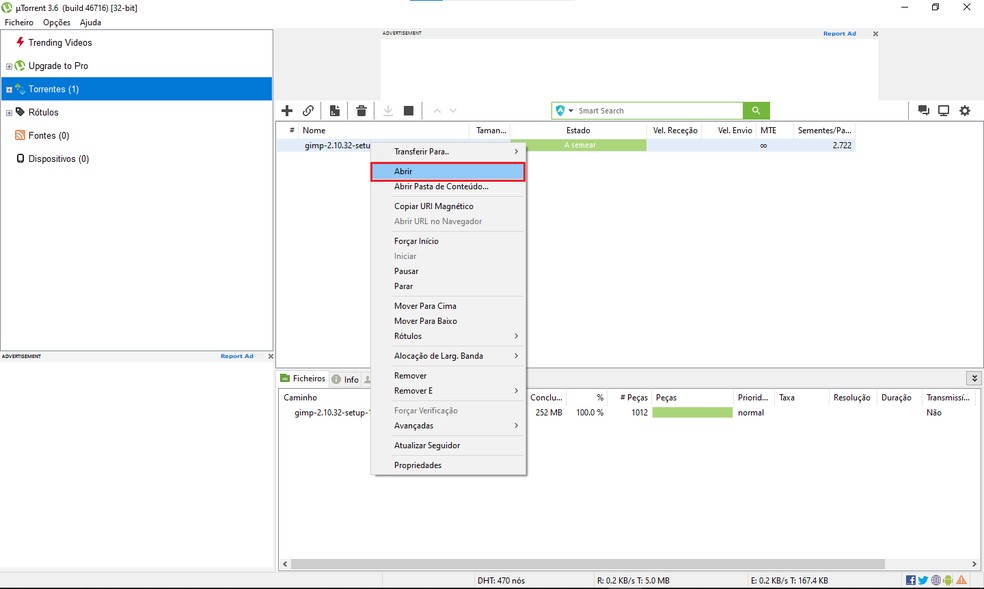
Task: Choose Atualizar Seguidor
Action: 448,445
